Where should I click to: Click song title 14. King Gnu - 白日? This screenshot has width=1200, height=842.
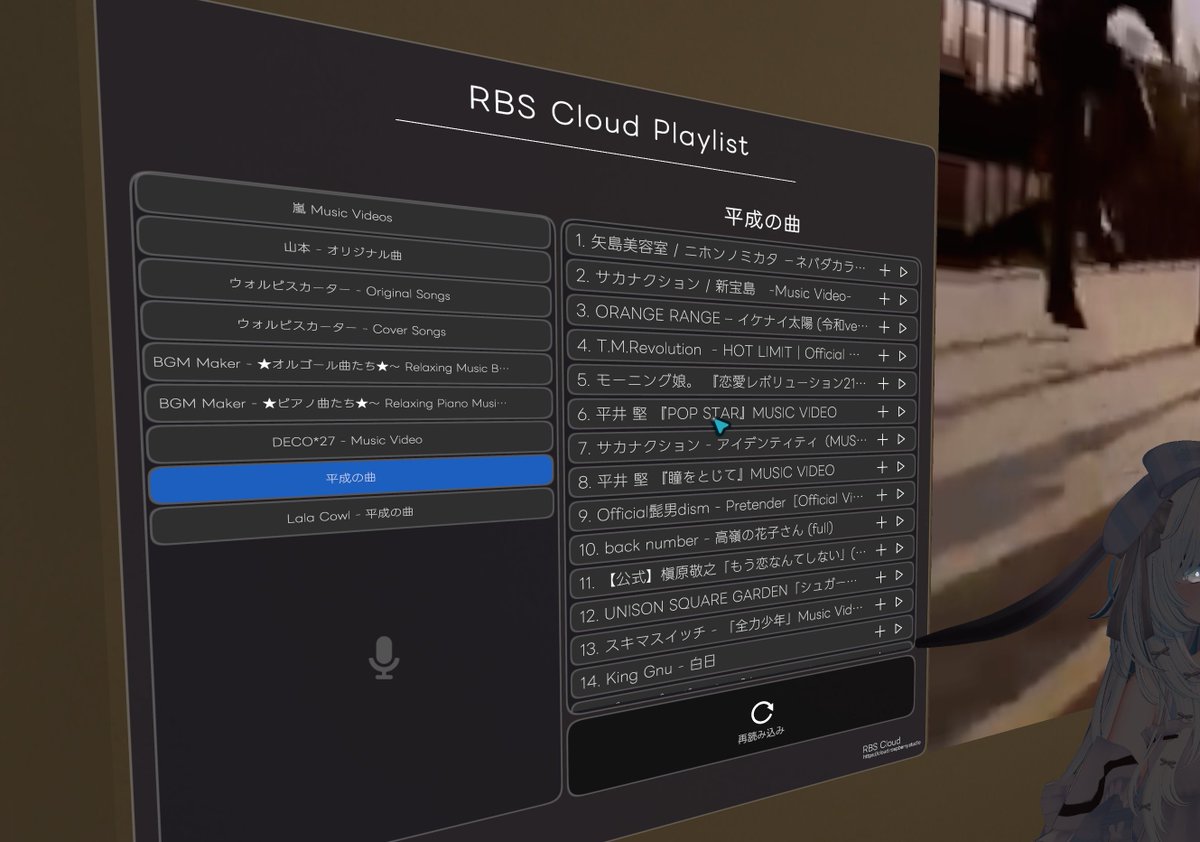[649, 672]
